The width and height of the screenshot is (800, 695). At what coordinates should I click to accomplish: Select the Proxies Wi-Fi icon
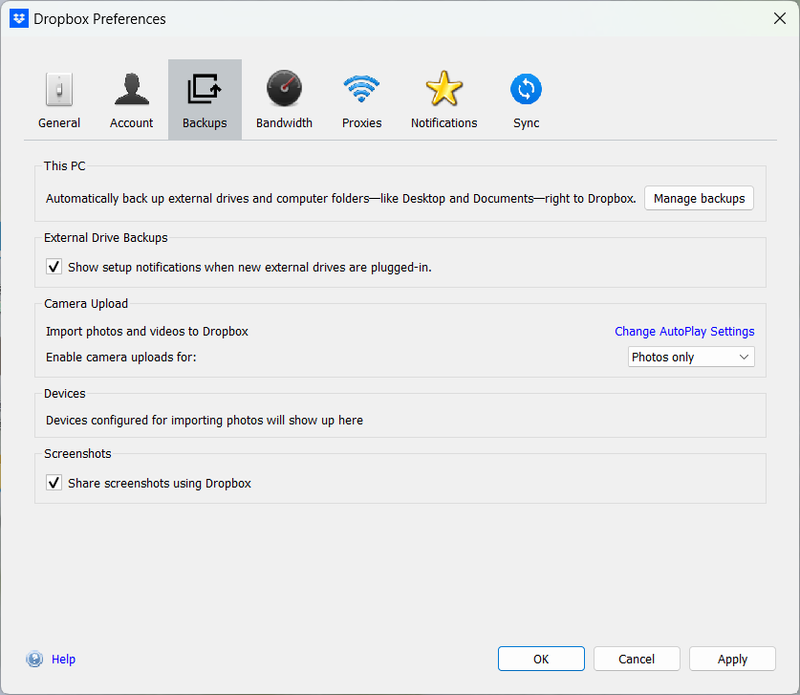362,90
